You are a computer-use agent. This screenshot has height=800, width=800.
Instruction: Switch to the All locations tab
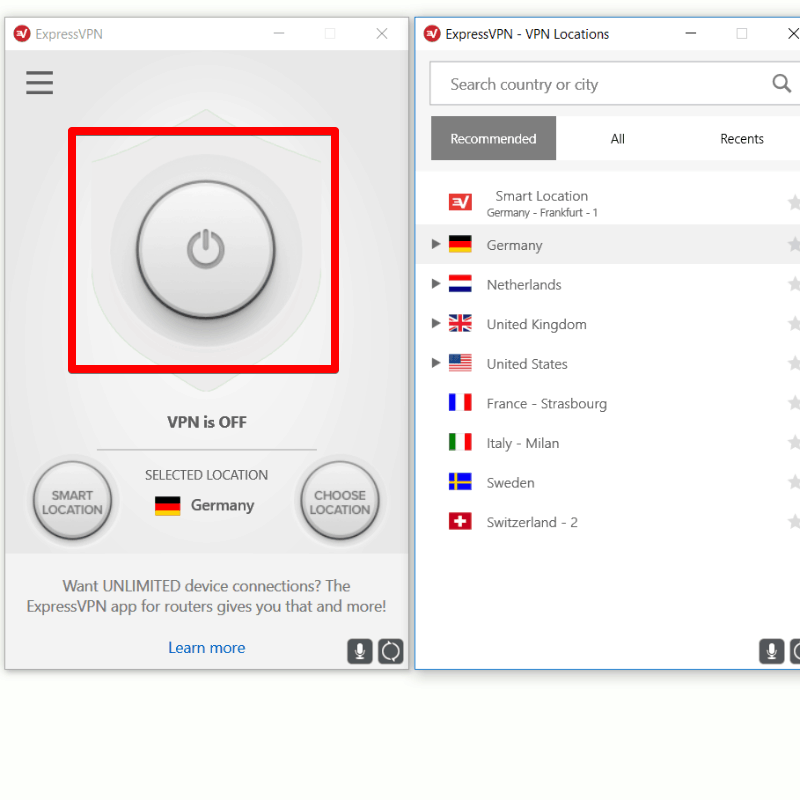[x=618, y=138]
